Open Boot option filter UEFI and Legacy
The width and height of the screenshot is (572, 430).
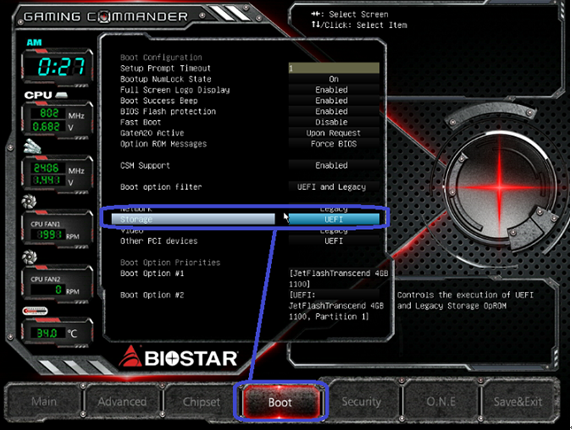(x=334, y=187)
